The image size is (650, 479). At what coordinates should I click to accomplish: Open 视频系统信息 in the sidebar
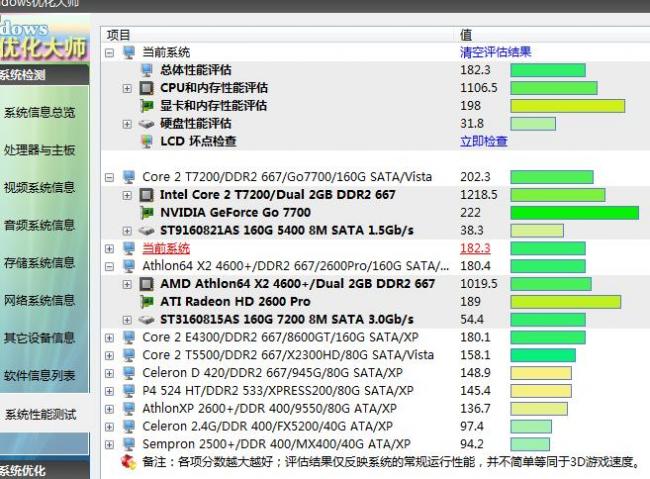(x=40, y=187)
